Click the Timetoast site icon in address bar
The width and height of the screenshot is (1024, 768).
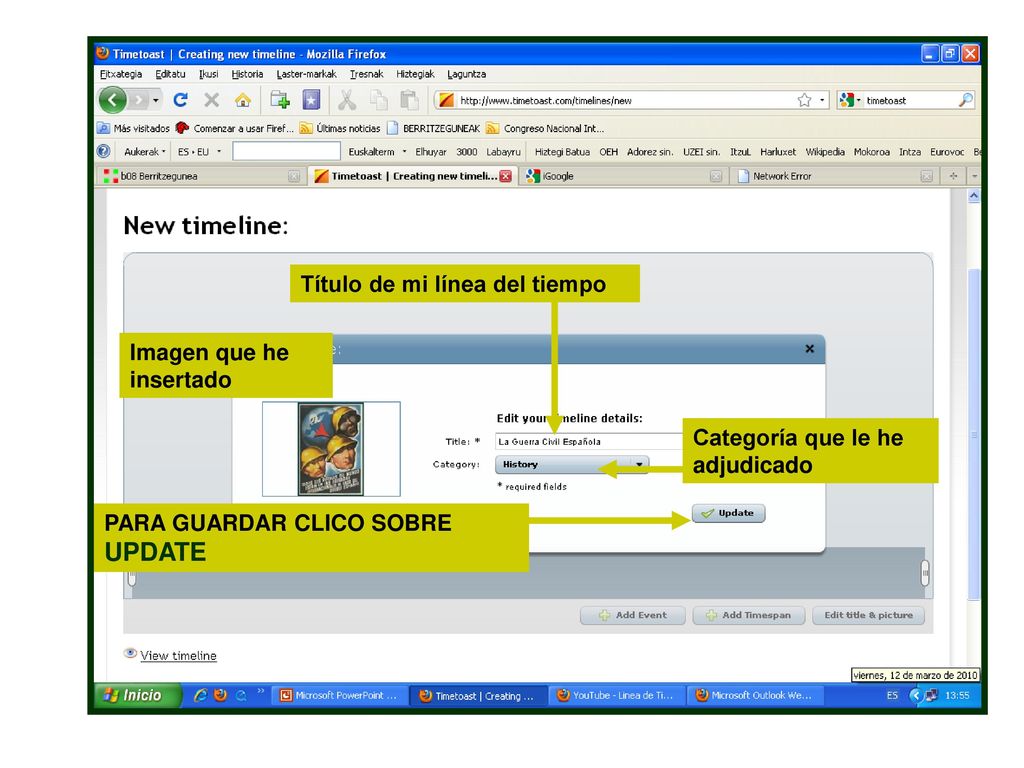tap(447, 100)
